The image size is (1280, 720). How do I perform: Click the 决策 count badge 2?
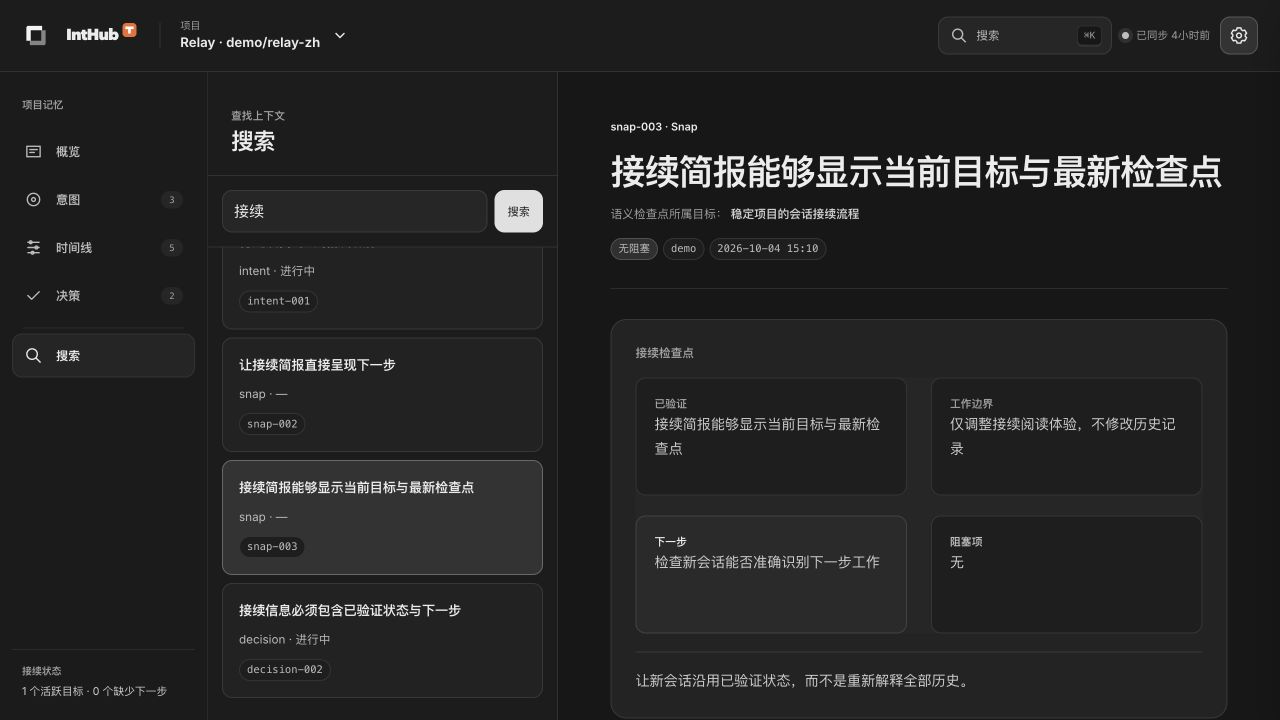point(172,296)
